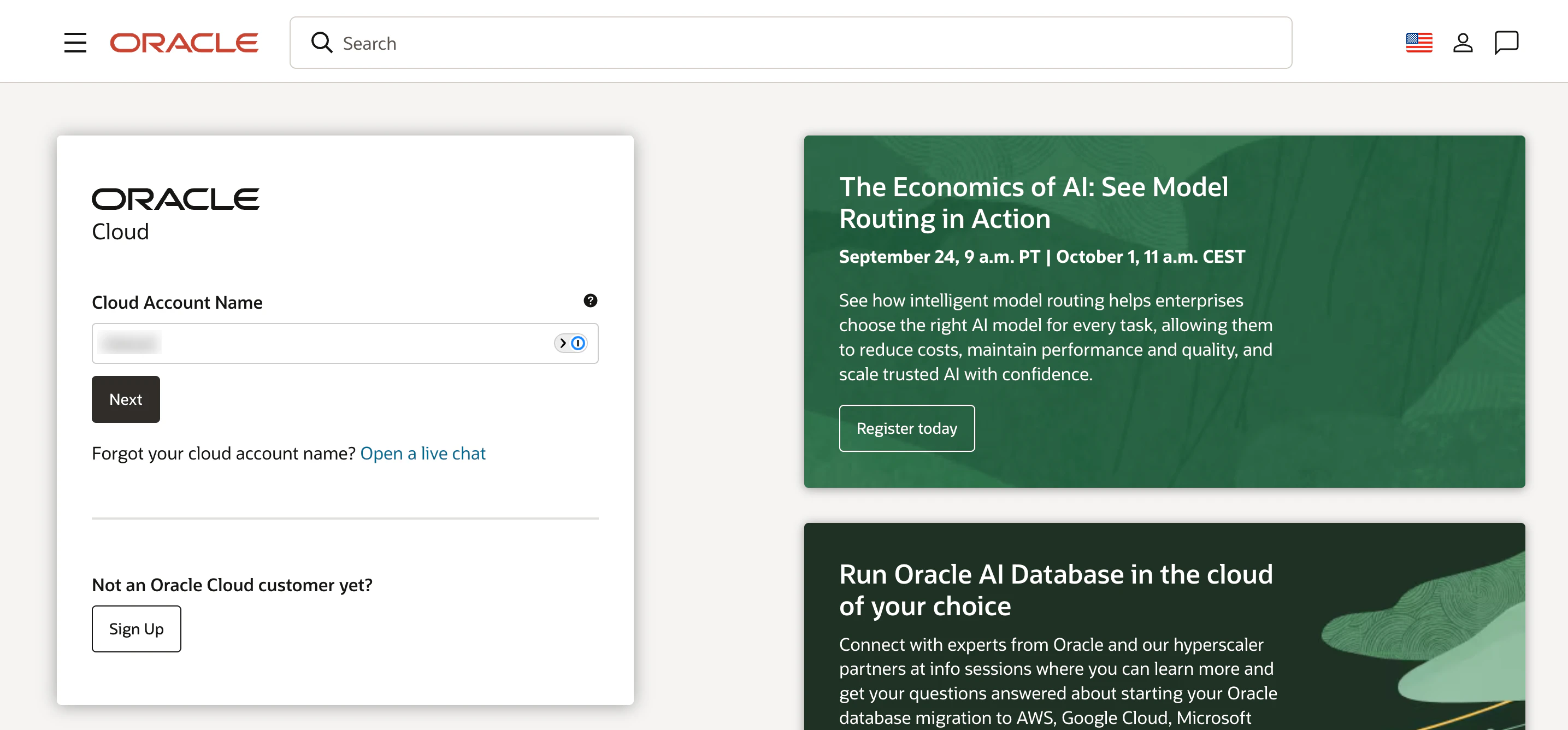Open the chat bubble icon in header

1506,43
